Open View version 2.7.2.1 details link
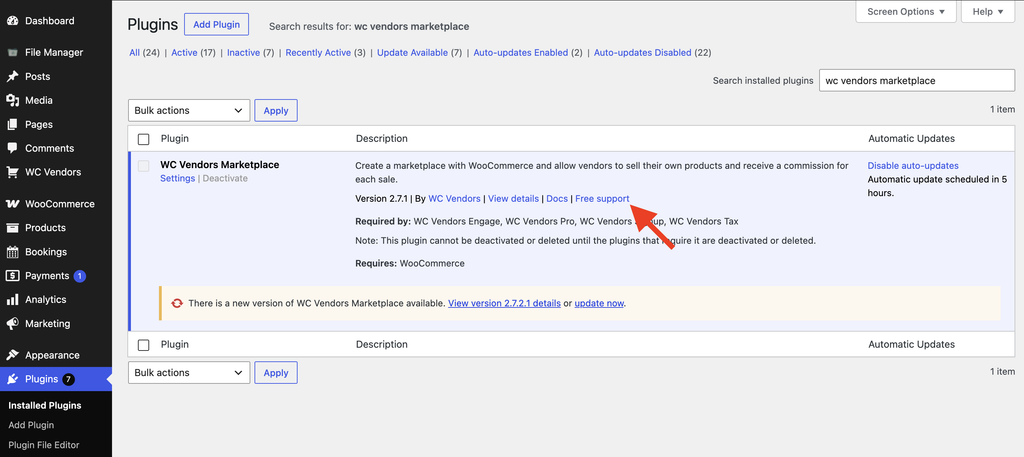This screenshot has height=457, width=1024. [504, 304]
